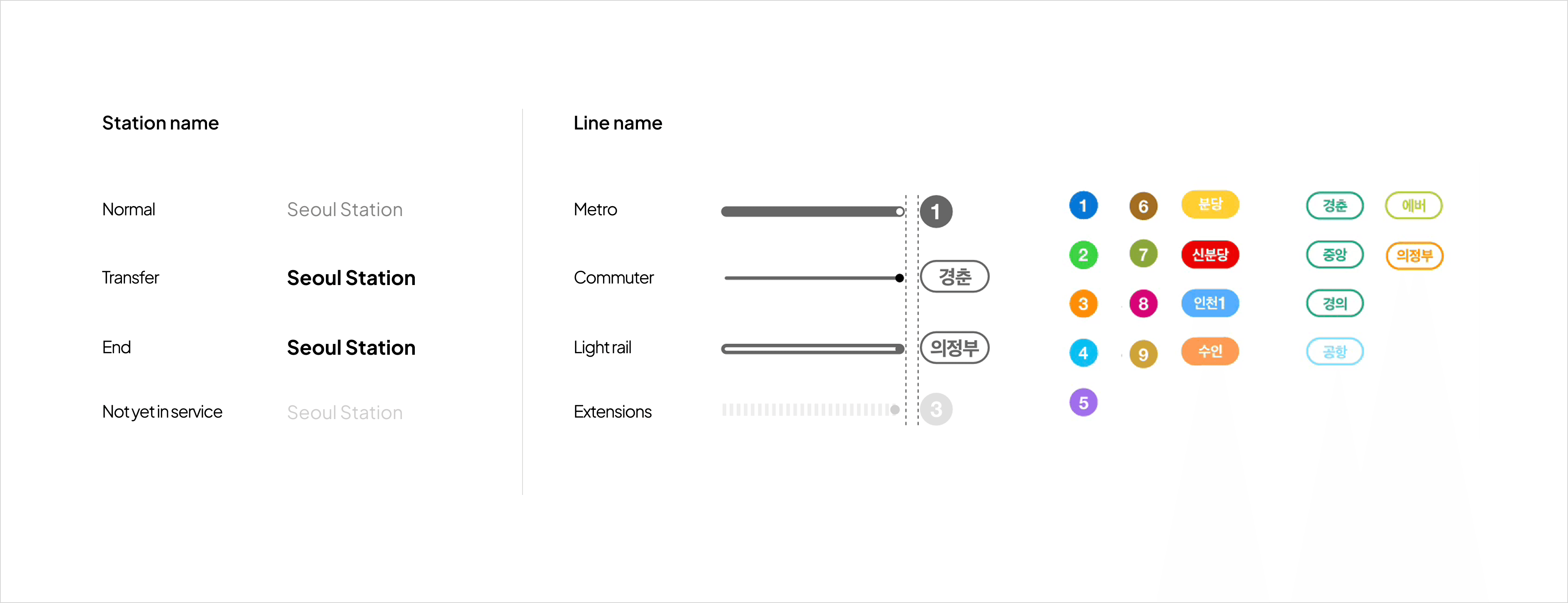Select the pink line 8 badge
Screen dimensions: 1568x603
point(1142,304)
